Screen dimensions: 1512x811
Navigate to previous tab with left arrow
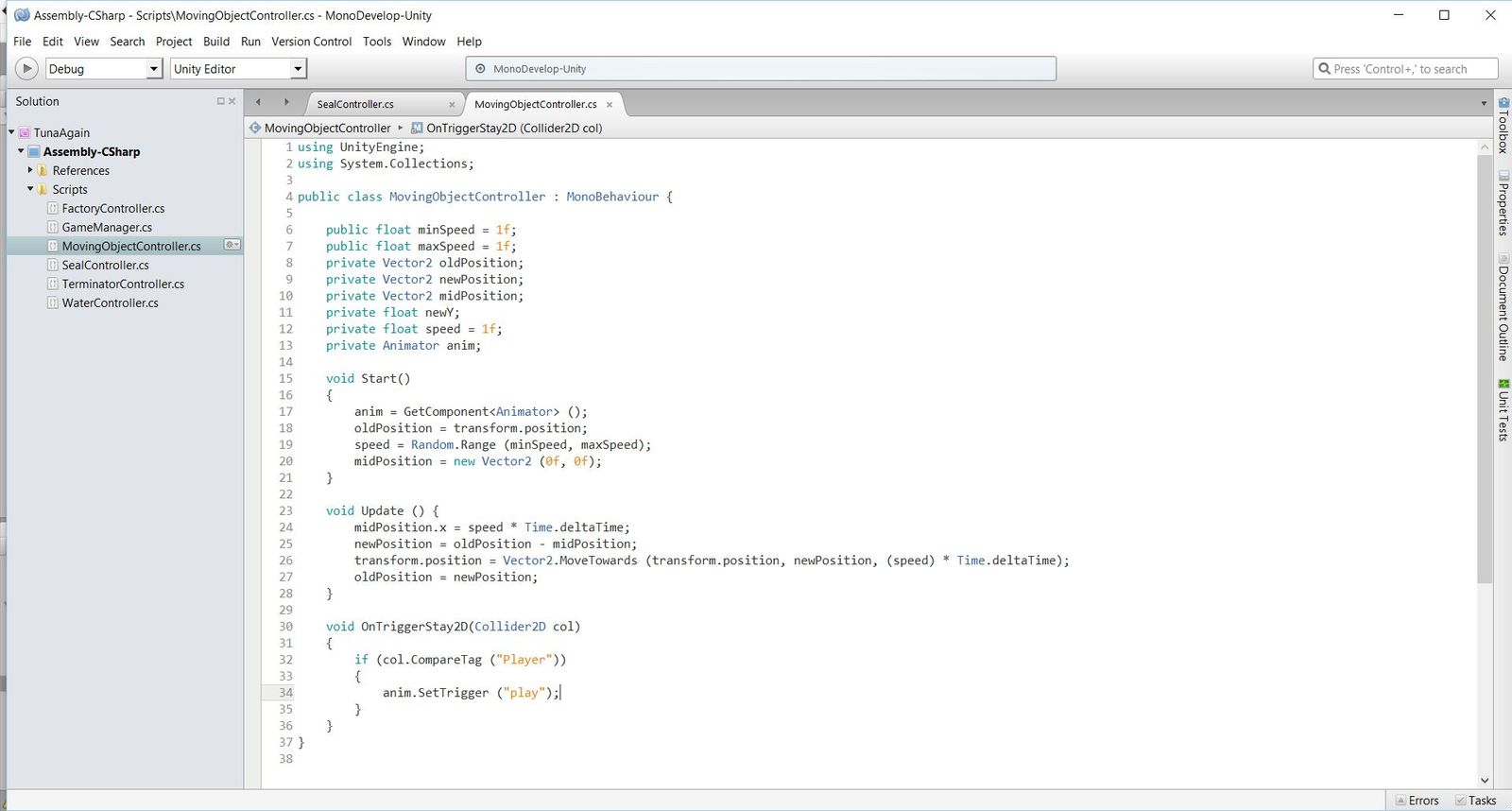[258, 102]
